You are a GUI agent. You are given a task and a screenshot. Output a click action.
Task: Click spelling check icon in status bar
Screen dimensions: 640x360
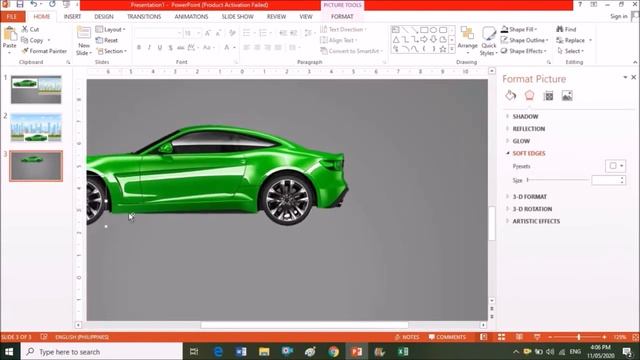click(44, 337)
